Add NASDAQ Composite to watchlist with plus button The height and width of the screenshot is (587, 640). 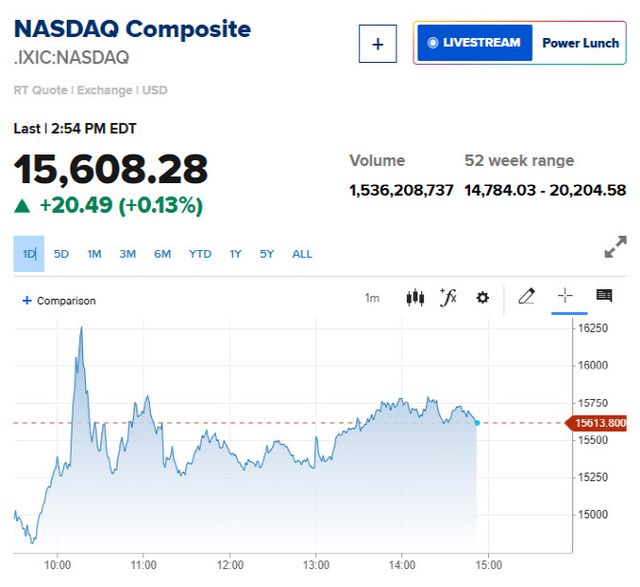[x=378, y=44]
